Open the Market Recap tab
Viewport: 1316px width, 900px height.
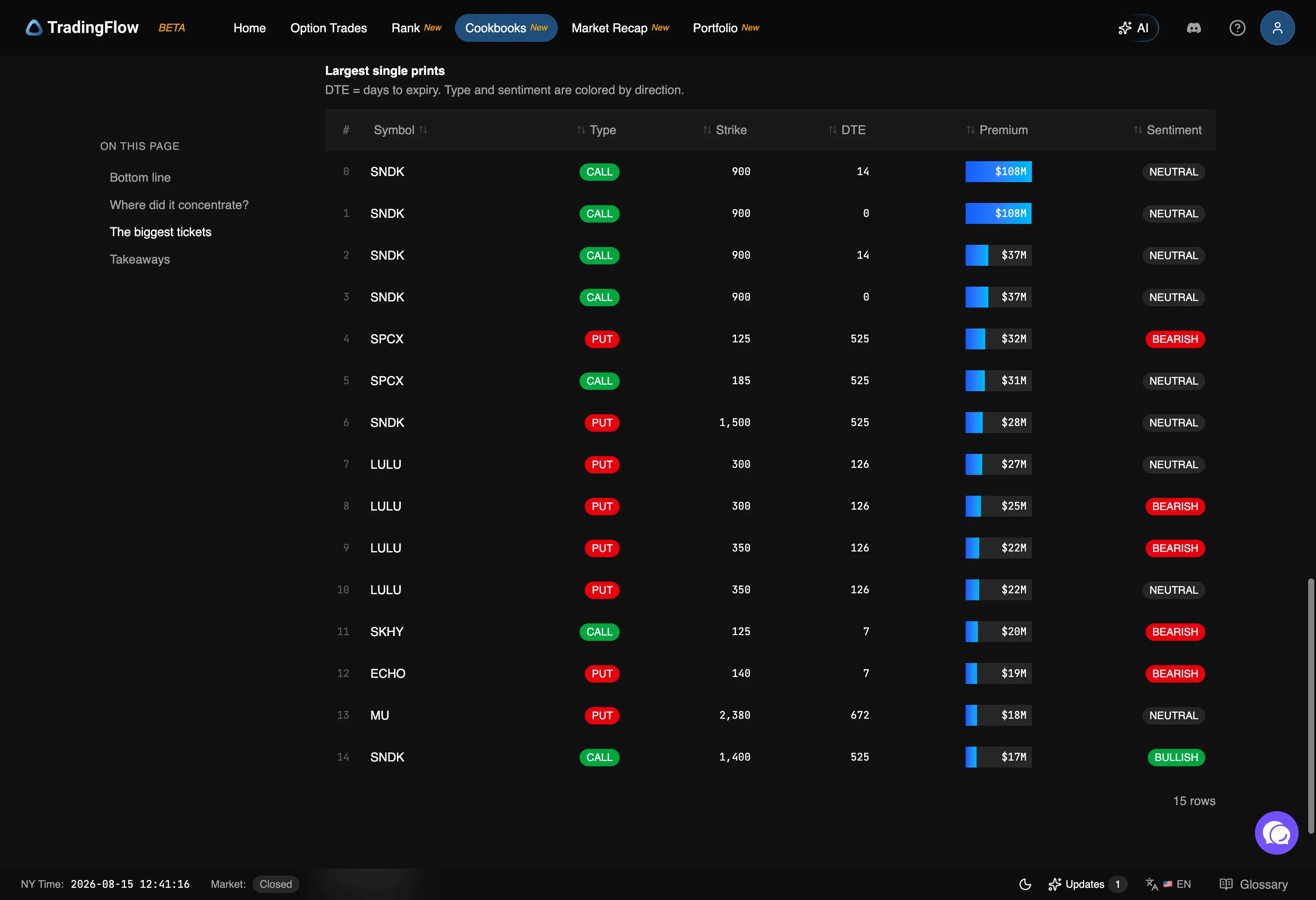[x=620, y=28]
